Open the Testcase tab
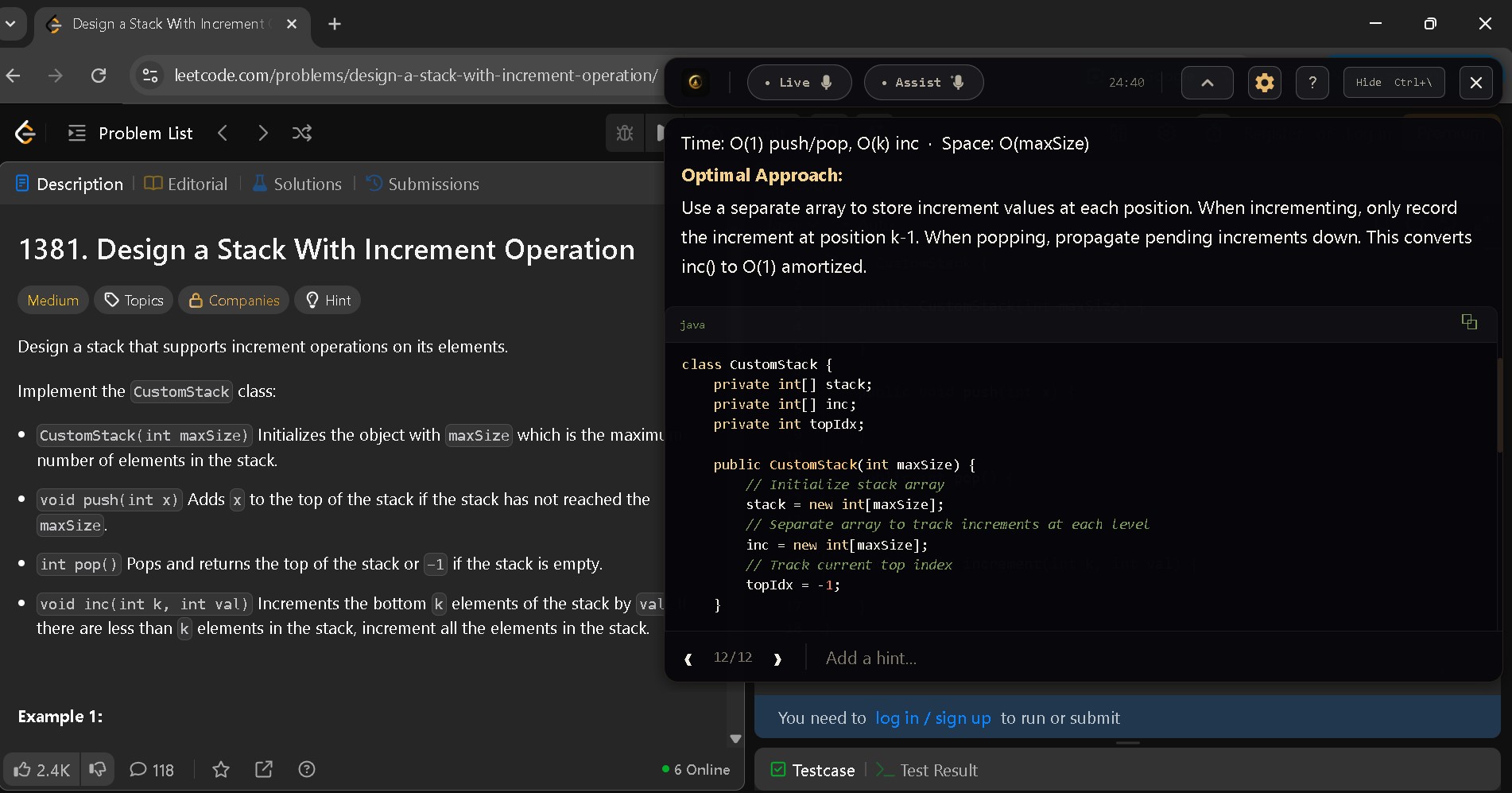This screenshot has width=1512, height=793. (812, 770)
